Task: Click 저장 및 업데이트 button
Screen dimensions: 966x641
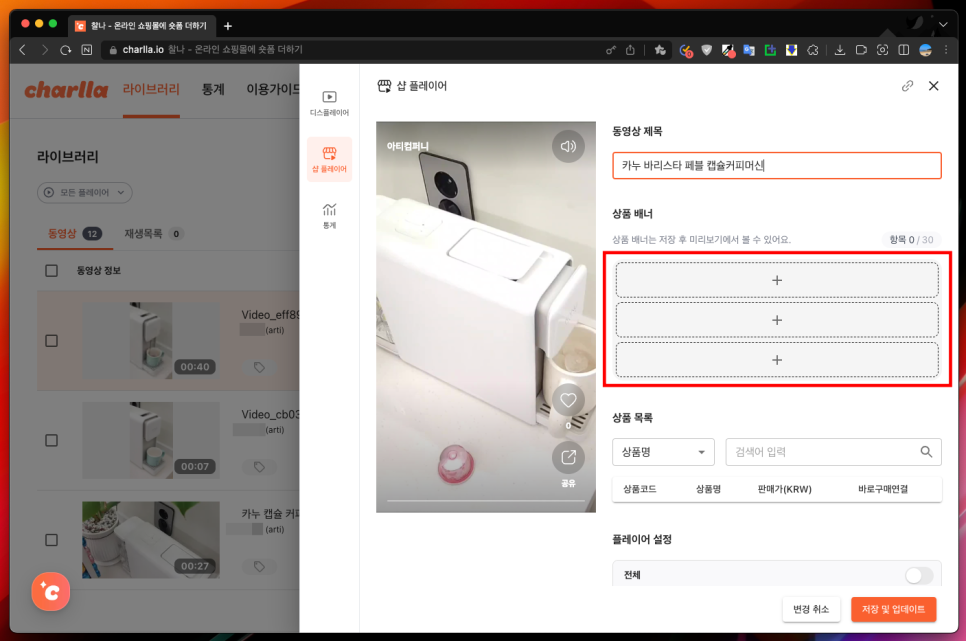Action: [893, 609]
